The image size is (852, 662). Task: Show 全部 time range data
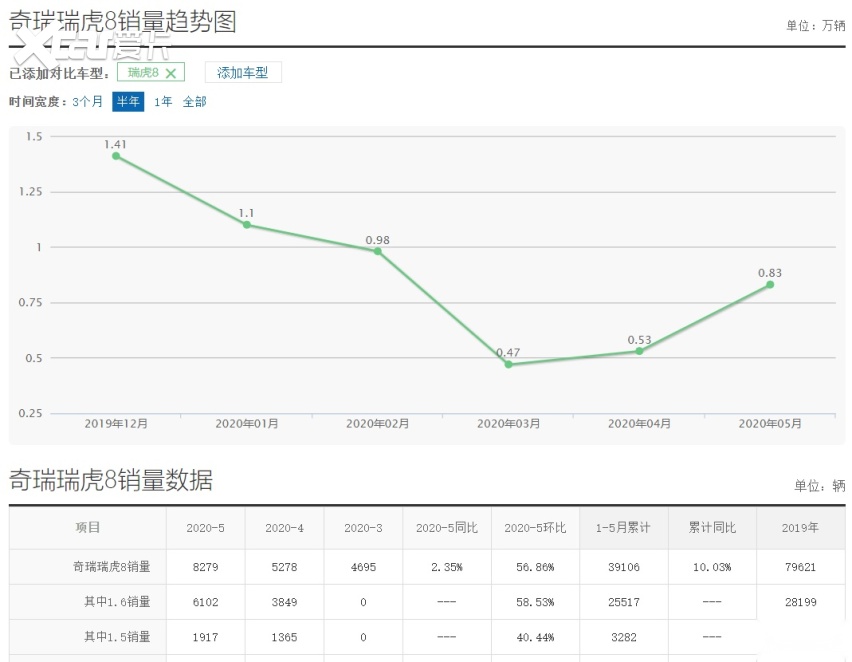[x=195, y=102]
